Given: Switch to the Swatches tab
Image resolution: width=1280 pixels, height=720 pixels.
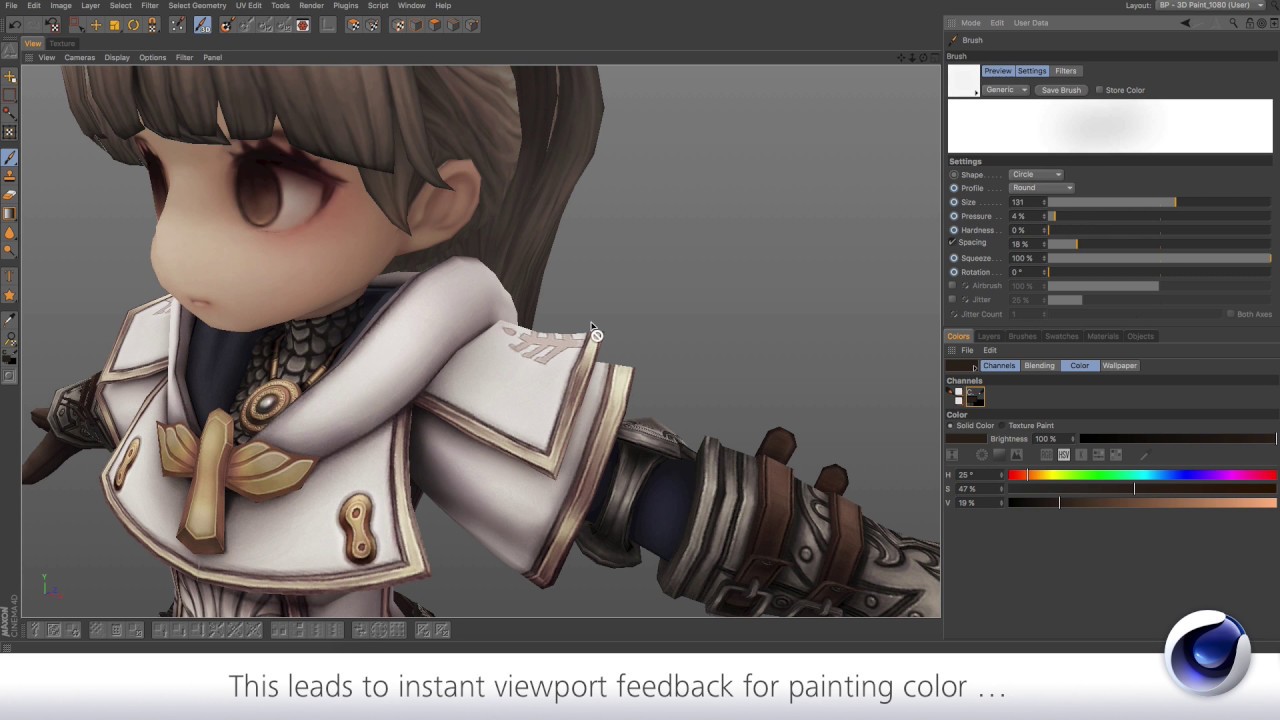Looking at the screenshot, I should (x=1061, y=336).
